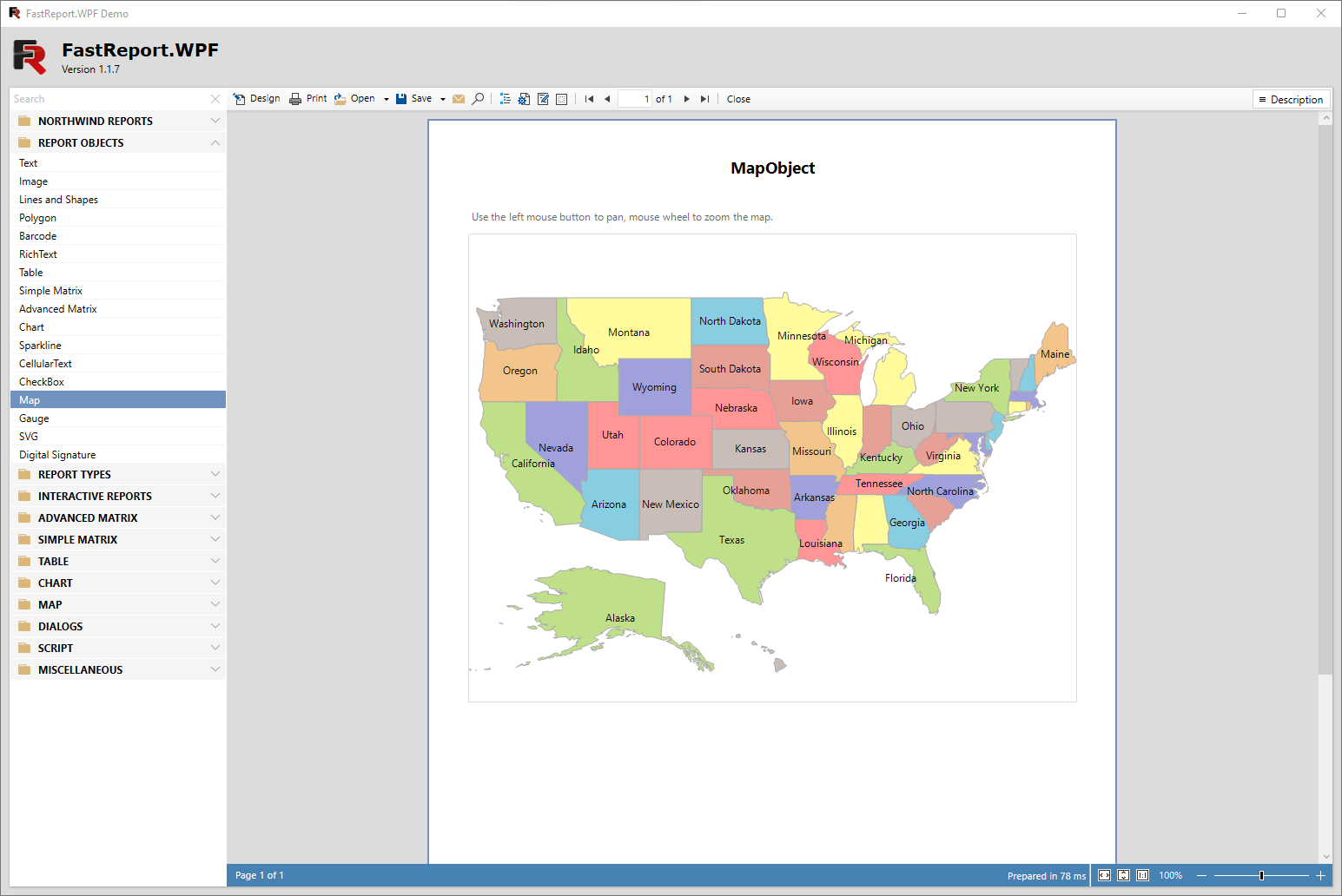The height and width of the screenshot is (896, 1342).
Task: Toggle the 1:1 actual size zoom icon
Action: click(x=1142, y=875)
